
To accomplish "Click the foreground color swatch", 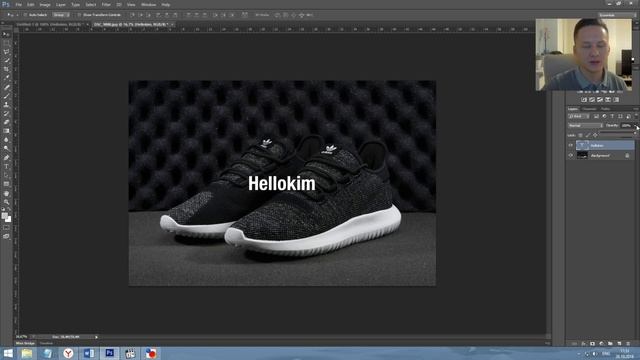I will pyautogui.click(x=4, y=216).
